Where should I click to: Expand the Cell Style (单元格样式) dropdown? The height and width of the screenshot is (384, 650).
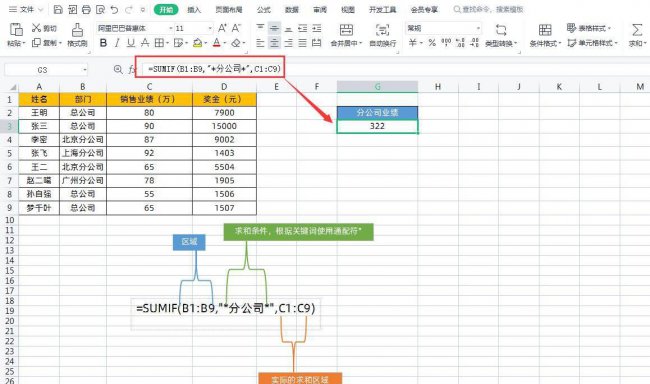(616, 43)
